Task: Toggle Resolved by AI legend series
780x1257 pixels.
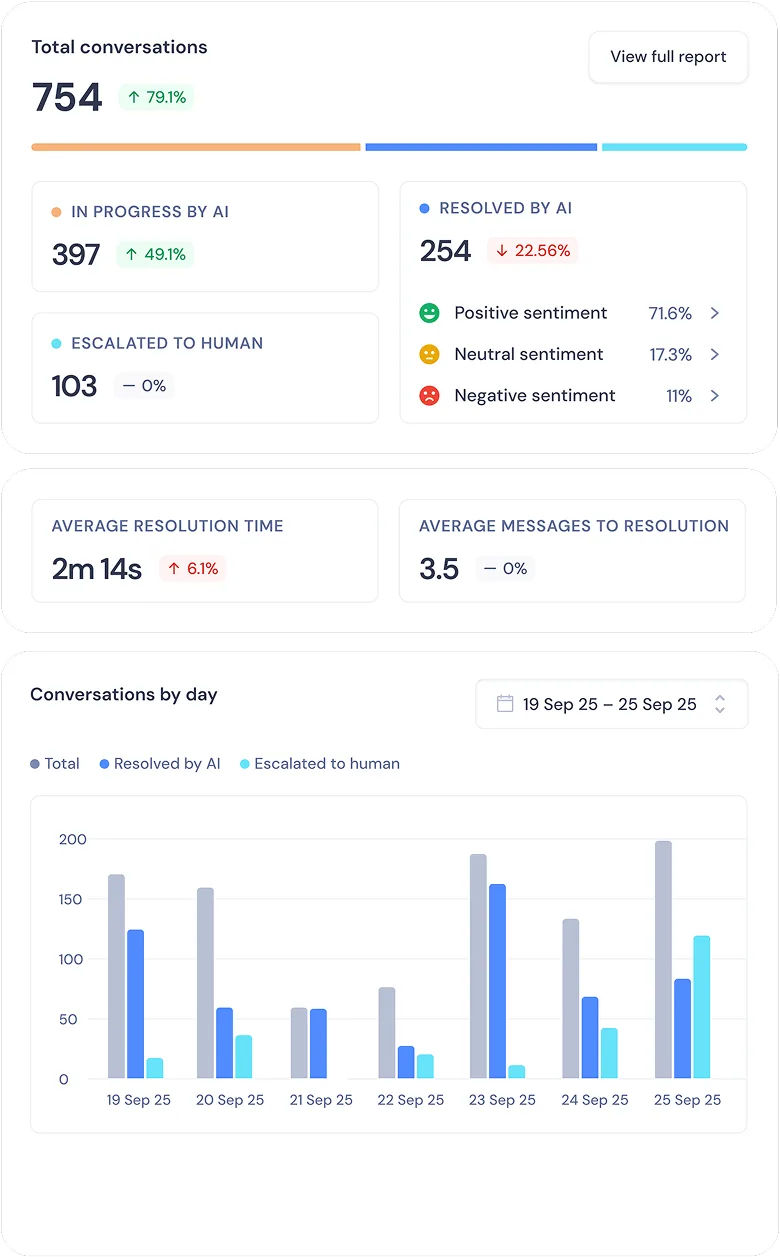Action: [160, 764]
